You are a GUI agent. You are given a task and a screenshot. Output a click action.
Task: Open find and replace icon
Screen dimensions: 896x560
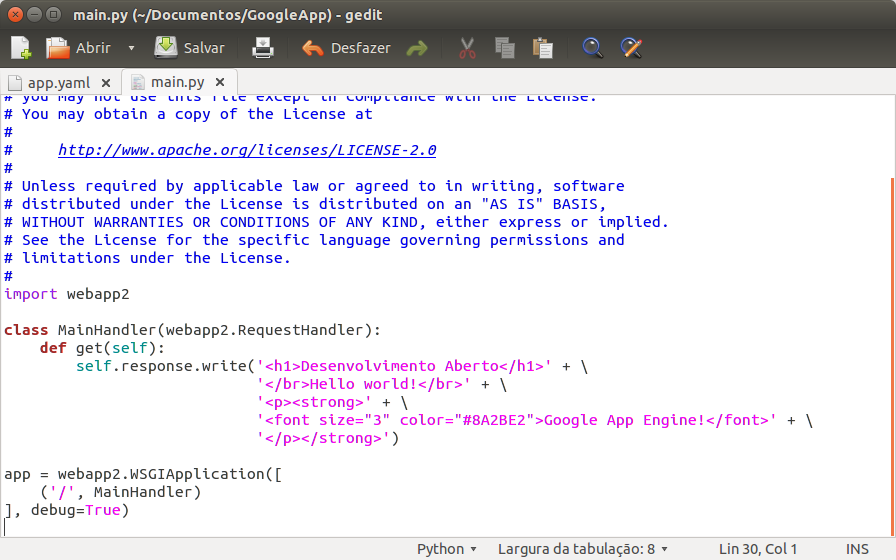(631, 48)
